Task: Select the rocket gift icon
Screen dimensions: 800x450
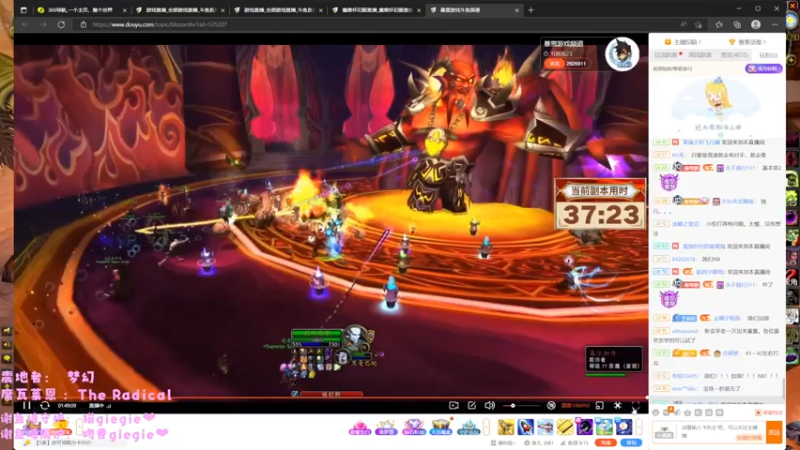Action: (x=526, y=427)
